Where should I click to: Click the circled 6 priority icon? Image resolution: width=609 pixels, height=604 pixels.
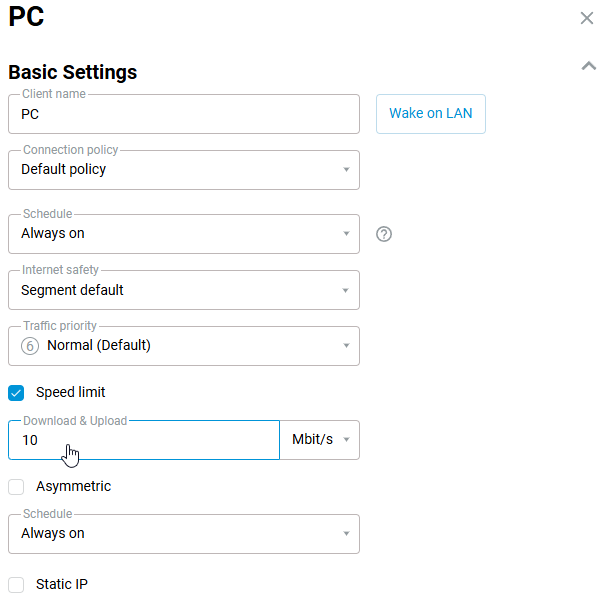30,346
